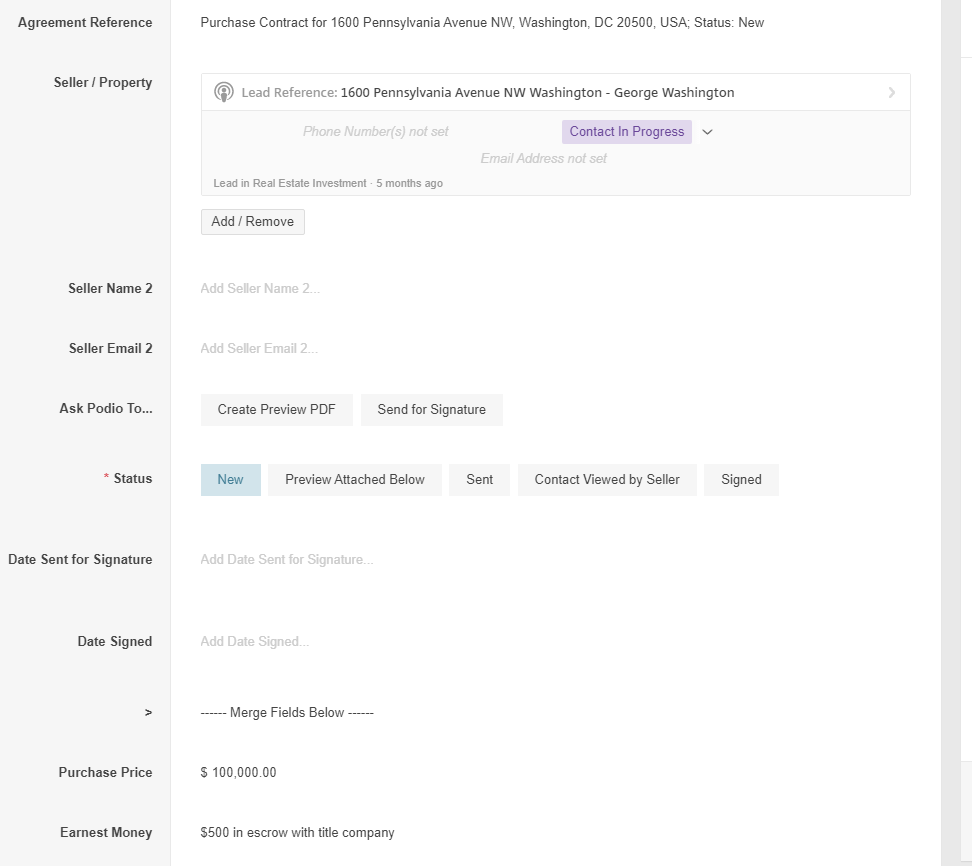The height and width of the screenshot is (866, 972).
Task: Open Date Sent for Signature field
Action: coord(287,560)
